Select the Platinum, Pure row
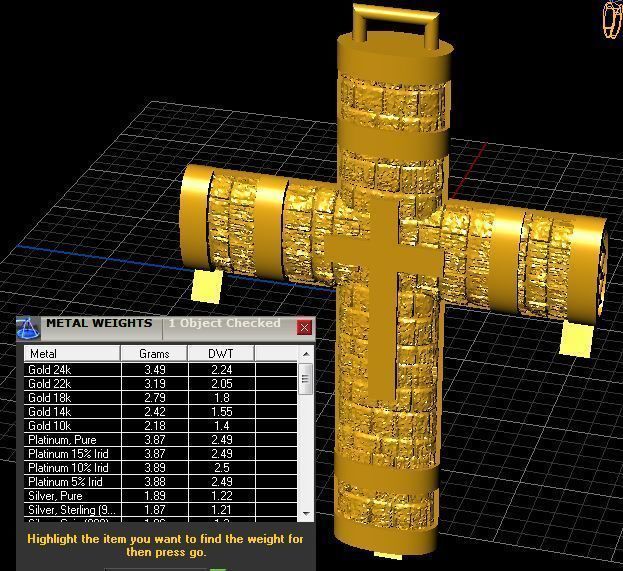Screen dimensions: 623x571 (x=161, y=440)
